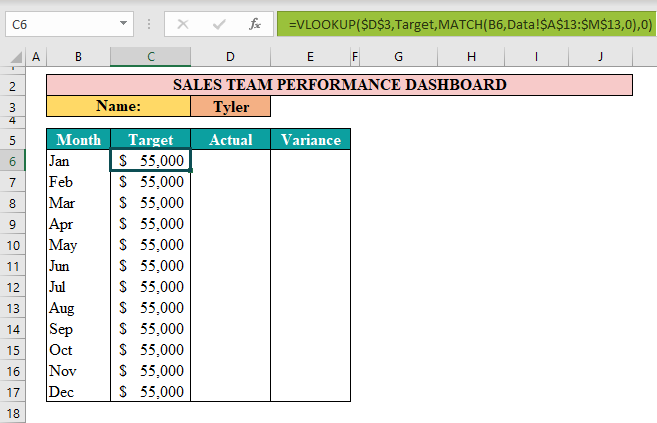Click the Sales Team Performance Dashboard title
Screen dimensions: 657x423
[339, 85]
